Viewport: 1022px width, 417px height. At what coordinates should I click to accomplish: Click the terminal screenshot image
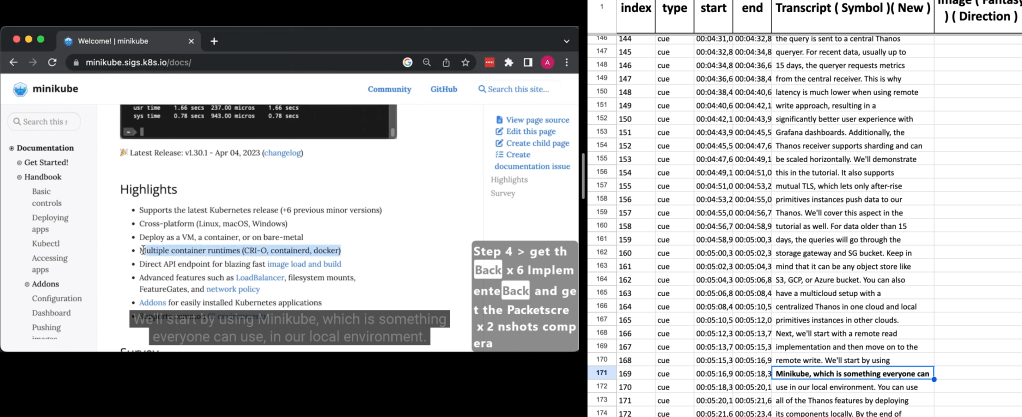(x=258, y=121)
